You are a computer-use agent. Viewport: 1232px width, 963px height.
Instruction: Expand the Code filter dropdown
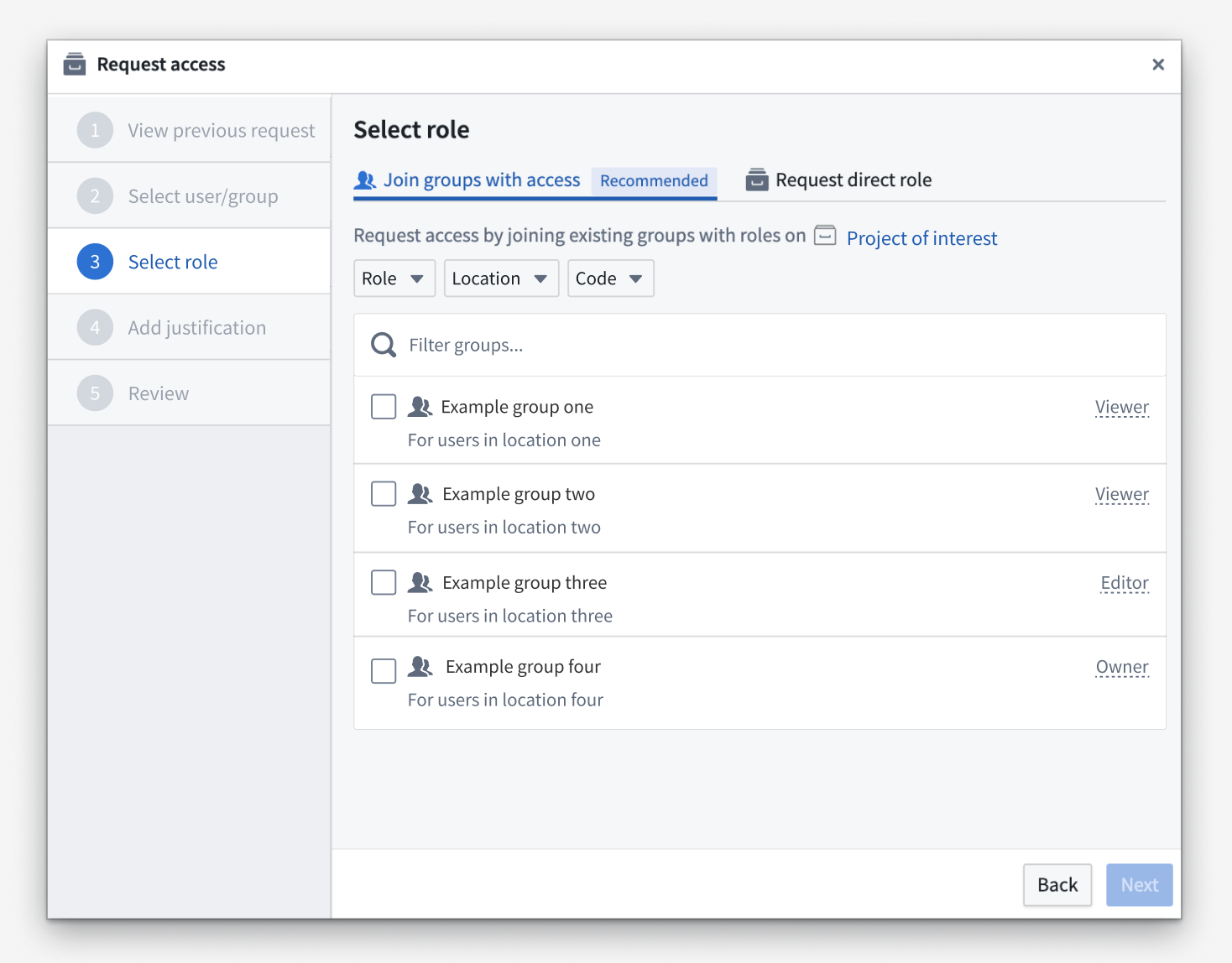(611, 278)
